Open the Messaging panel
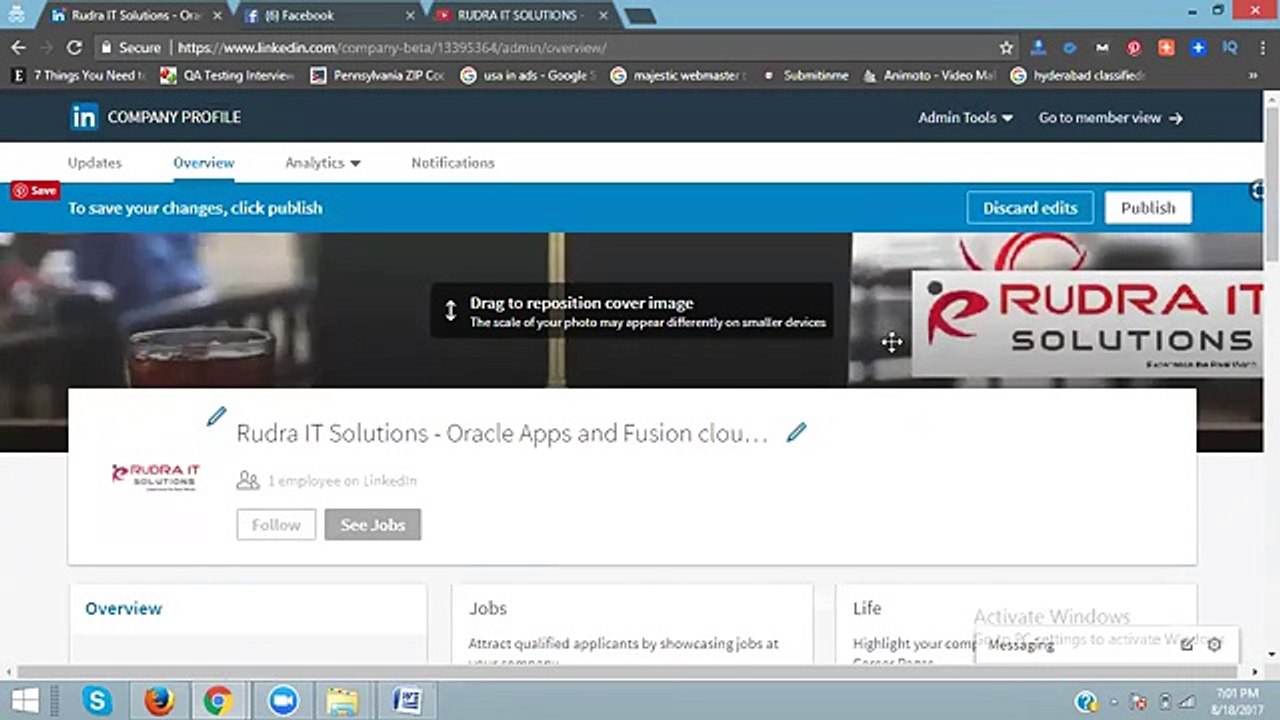Viewport: 1280px width, 720px height. click(x=1021, y=645)
